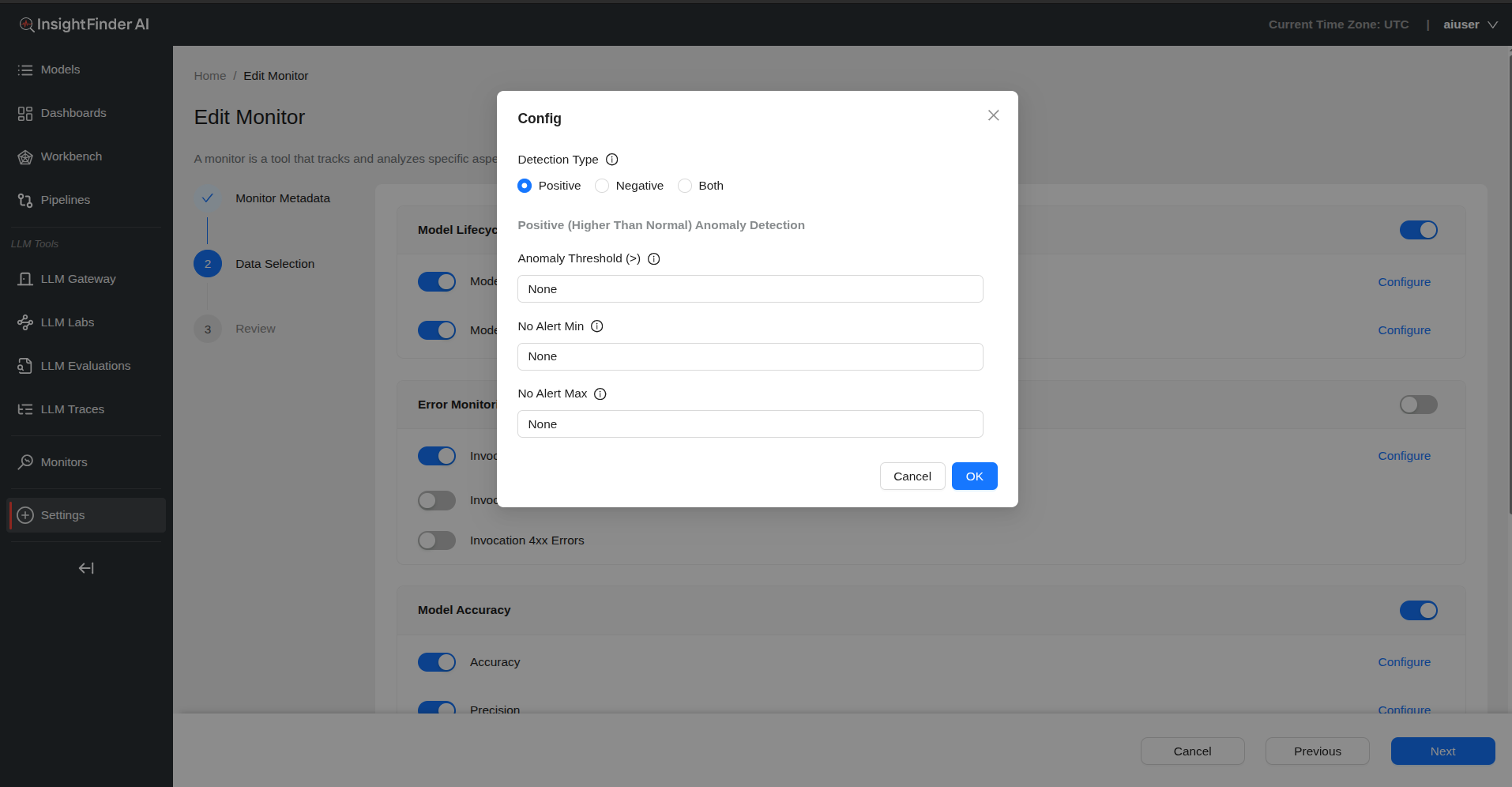Select the Positive detection type radio
The height and width of the screenshot is (787, 1512).
tap(525, 186)
